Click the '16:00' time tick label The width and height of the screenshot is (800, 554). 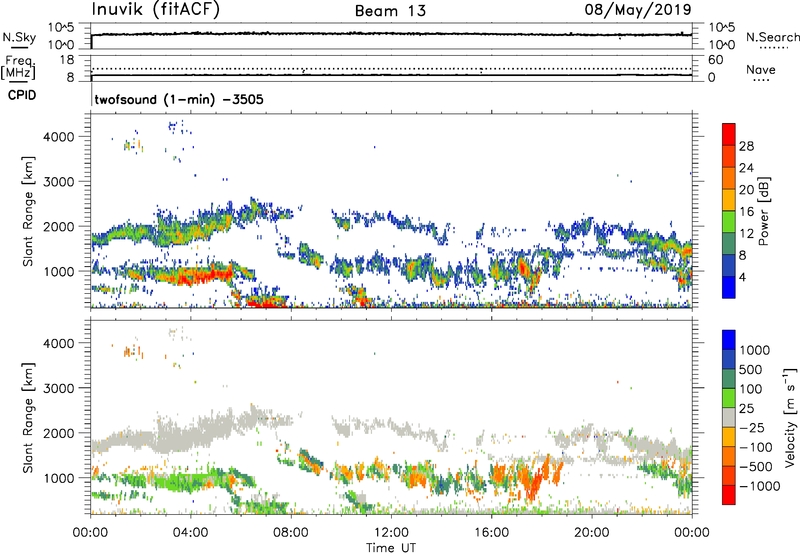pyautogui.click(x=491, y=533)
